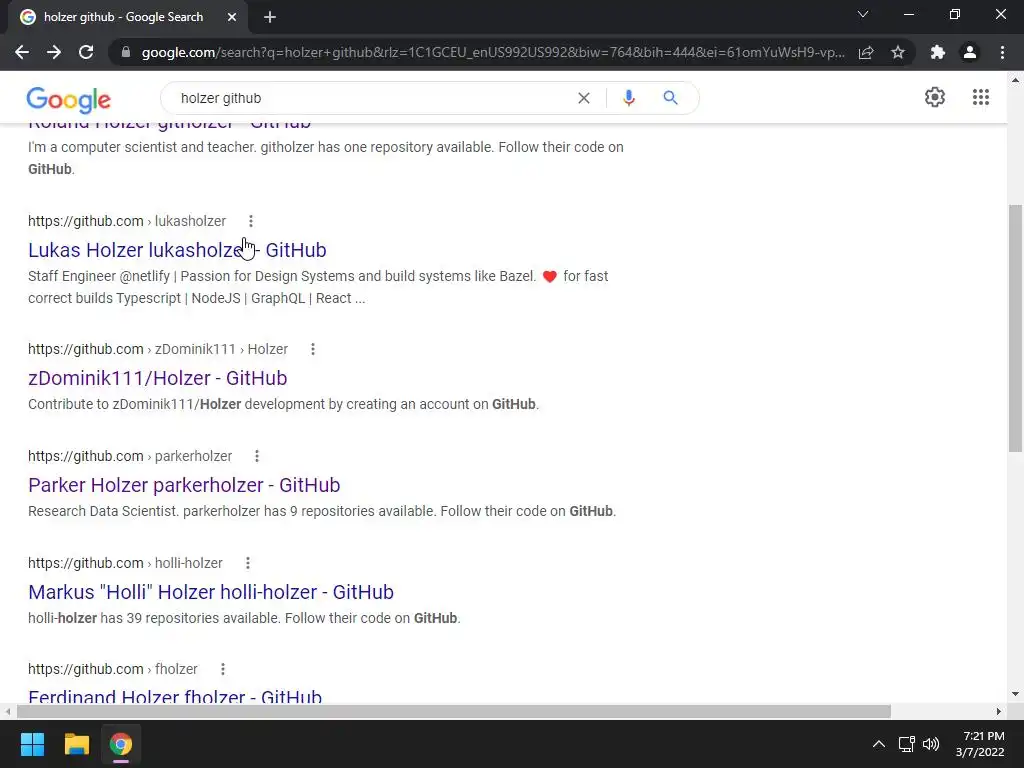Image resolution: width=1024 pixels, height=768 pixels.
Task: Open a new browser tab
Action: (270, 17)
